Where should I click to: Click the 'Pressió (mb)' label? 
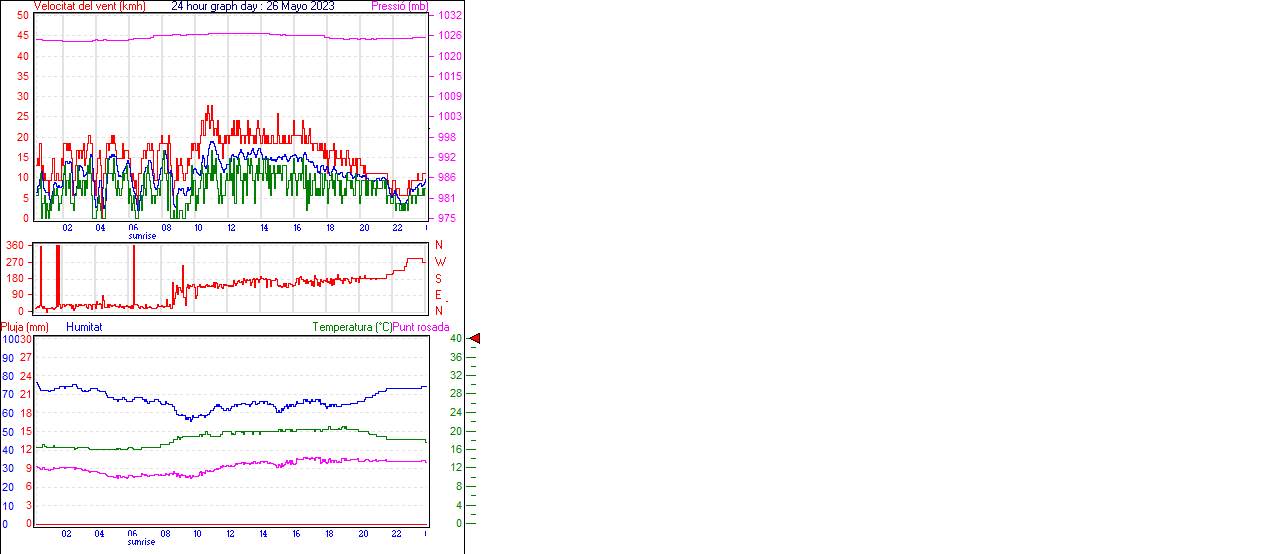[399, 6]
